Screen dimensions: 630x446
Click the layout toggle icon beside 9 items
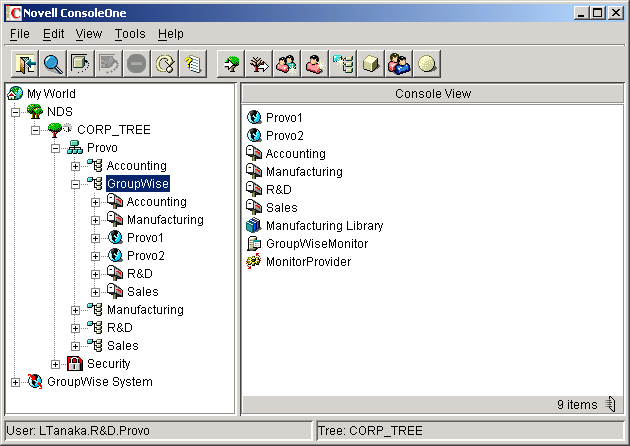coord(610,404)
